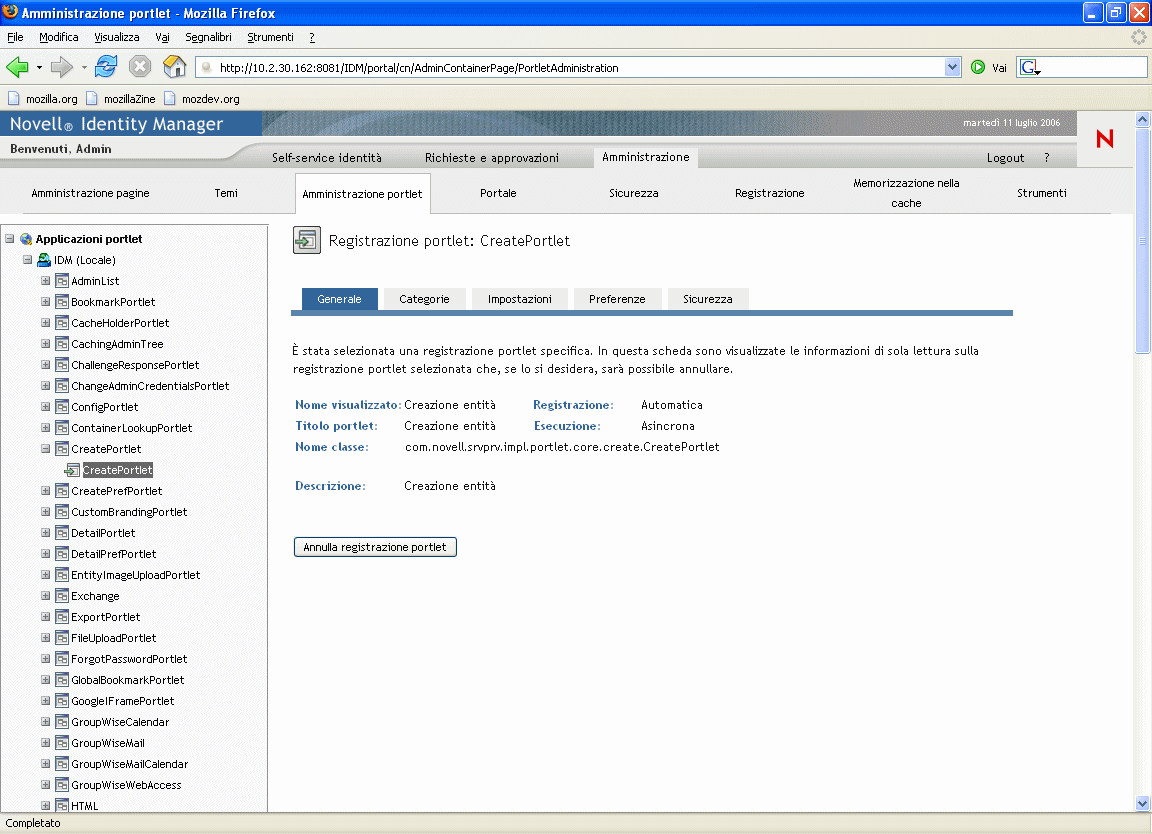Click the registration portlet header icon
Viewport: 1152px width, 834px height.
[306, 240]
